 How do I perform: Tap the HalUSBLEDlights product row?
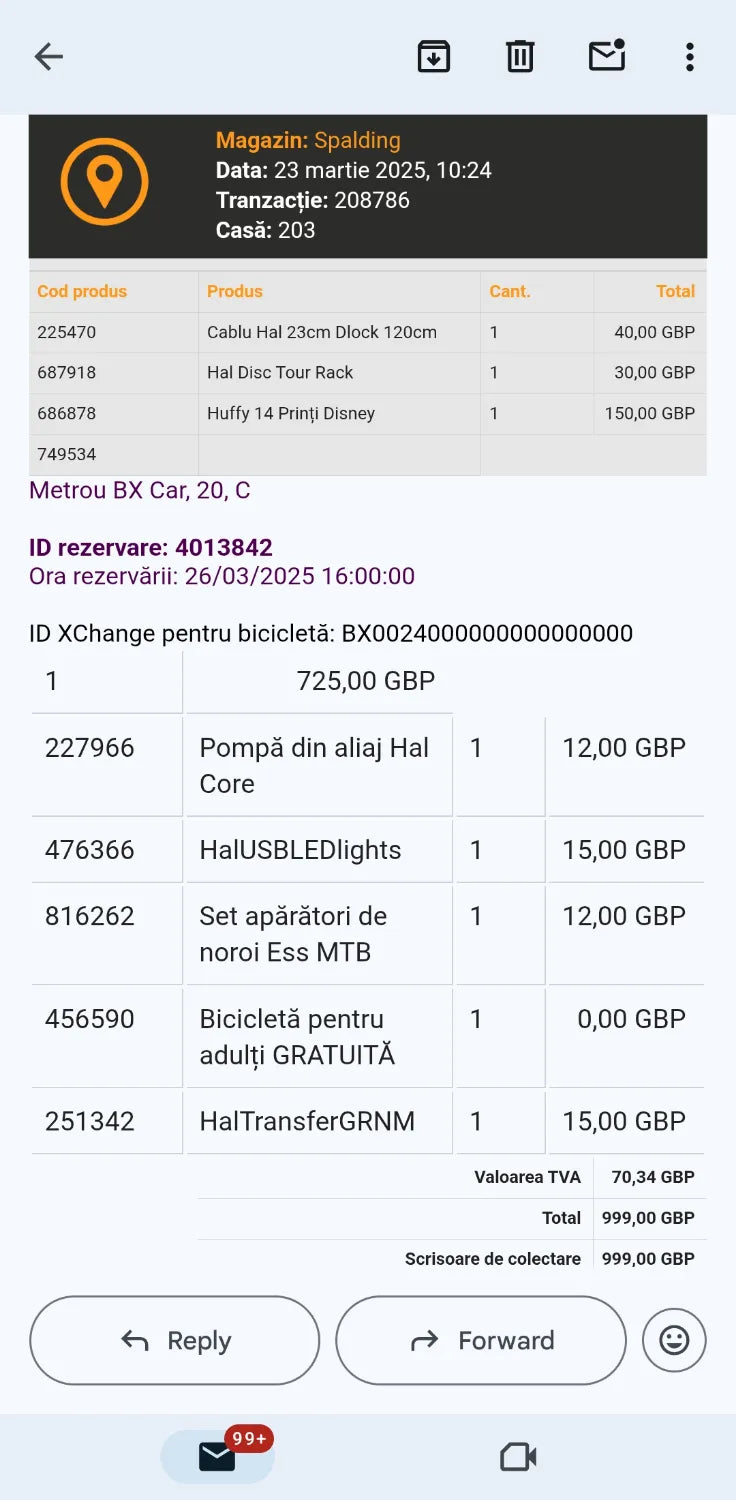coord(368,850)
